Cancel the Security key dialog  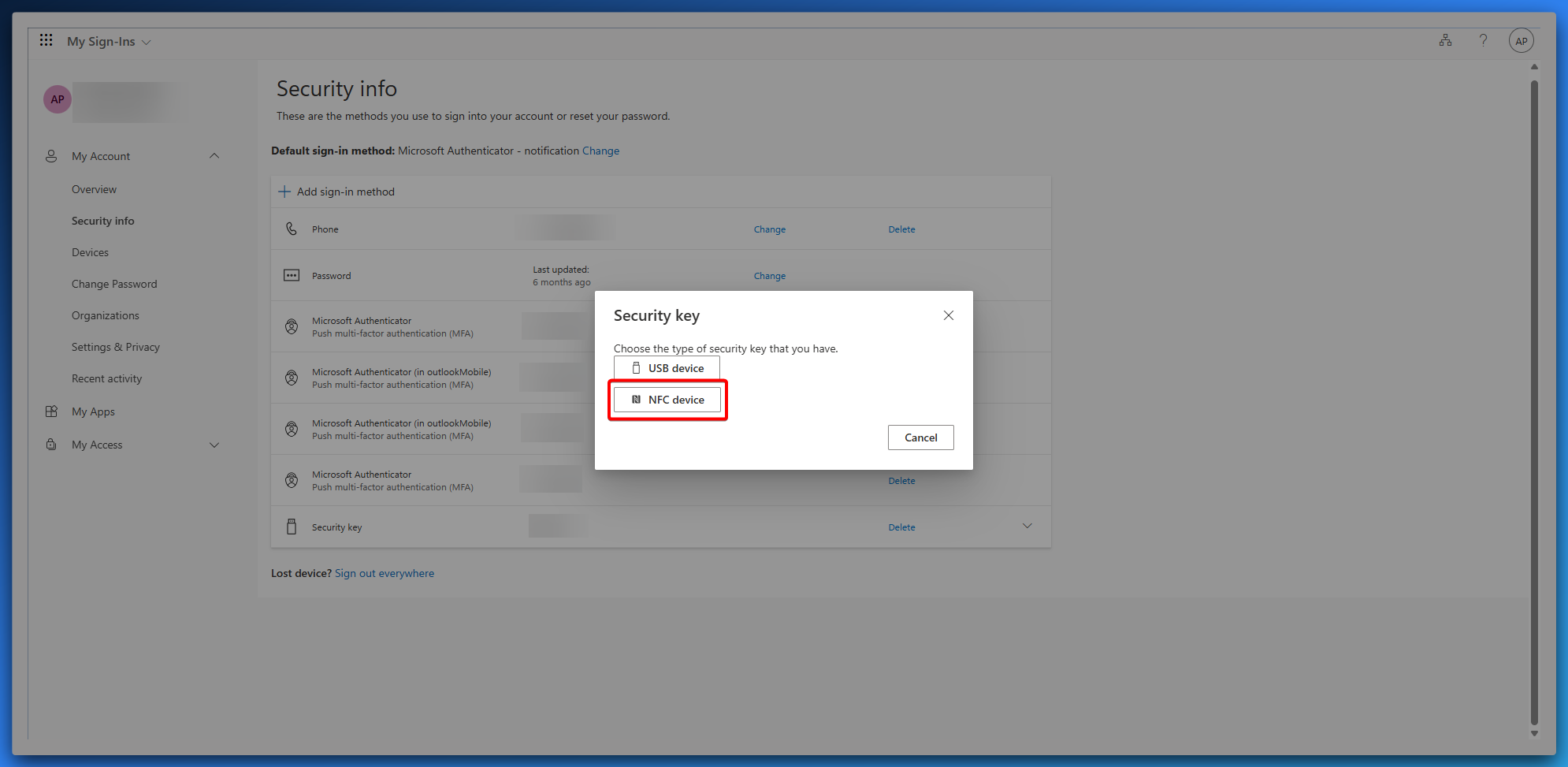tap(920, 437)
